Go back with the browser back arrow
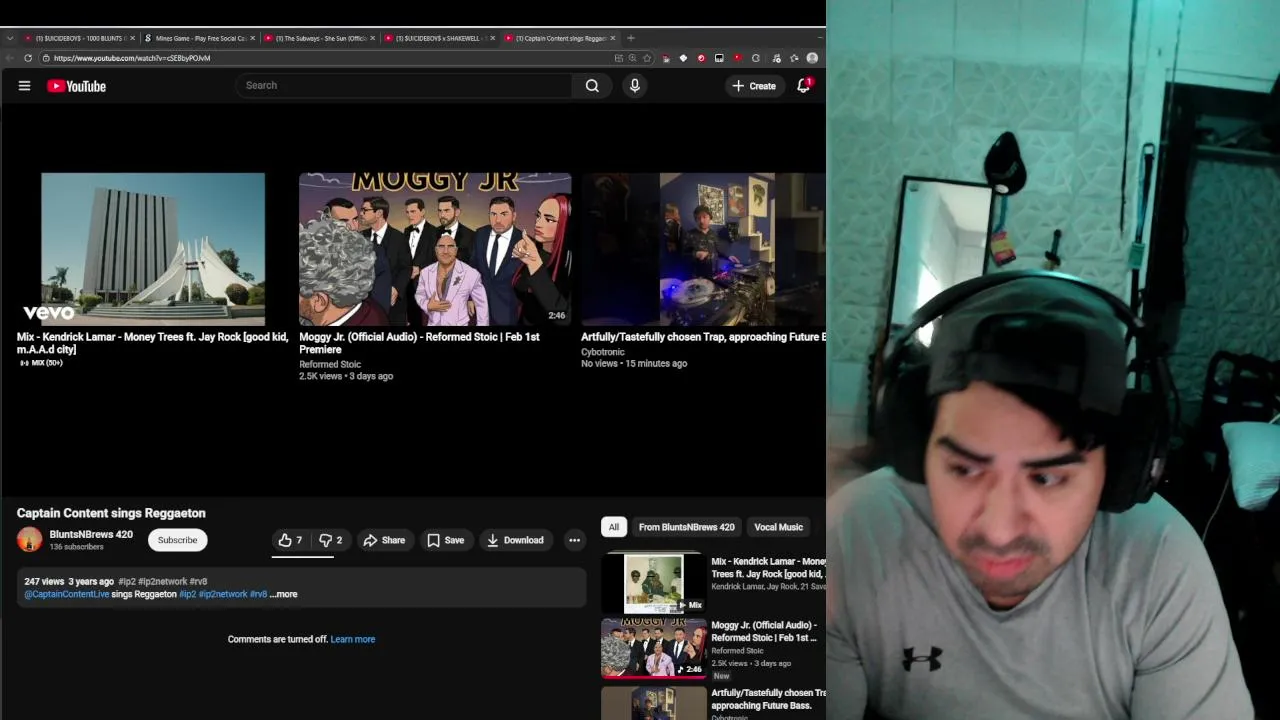 click(x=10, y=58)
